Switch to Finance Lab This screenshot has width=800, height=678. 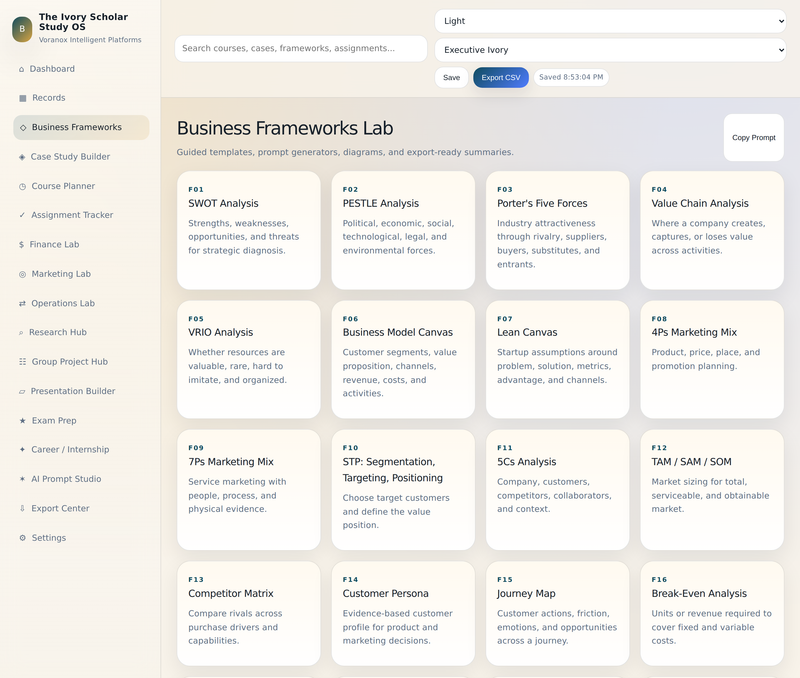tap(81, 244)
